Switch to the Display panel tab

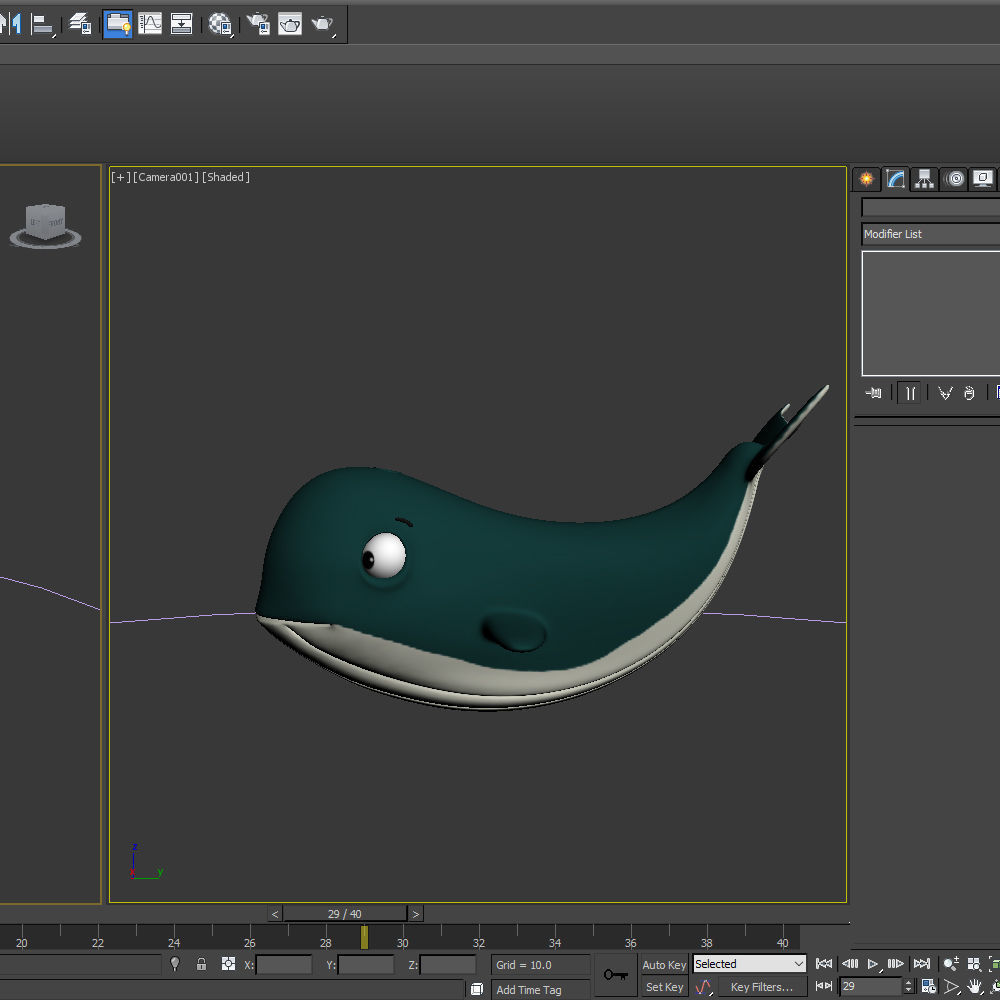[x=983, y=179]
